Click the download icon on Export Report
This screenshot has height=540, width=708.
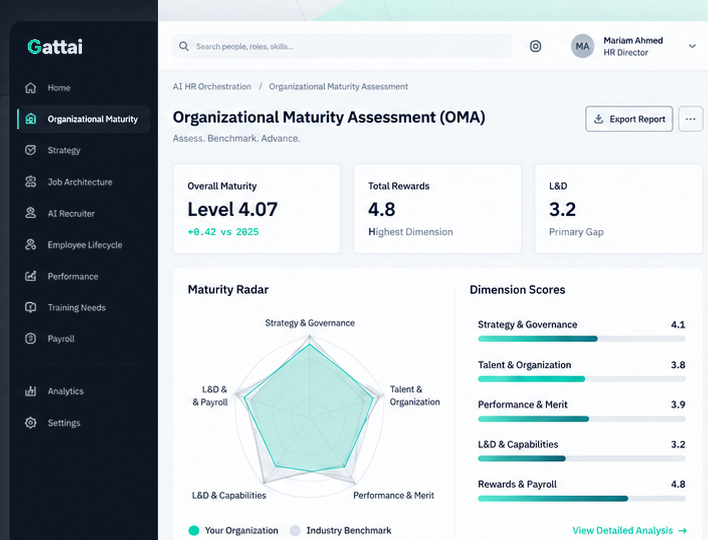click(x=598, y=119)
